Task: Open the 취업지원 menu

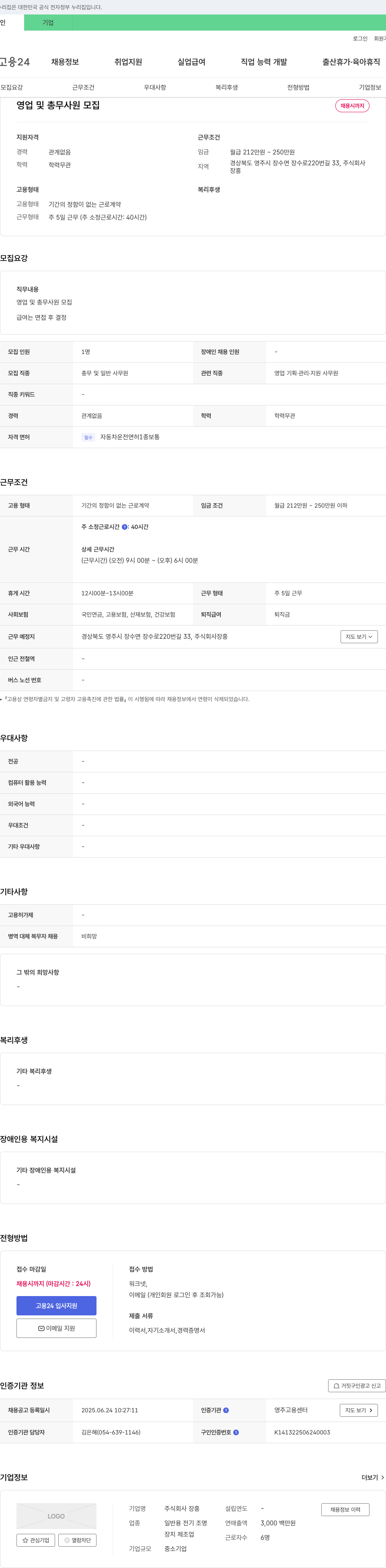Action: tap(128, 62)
